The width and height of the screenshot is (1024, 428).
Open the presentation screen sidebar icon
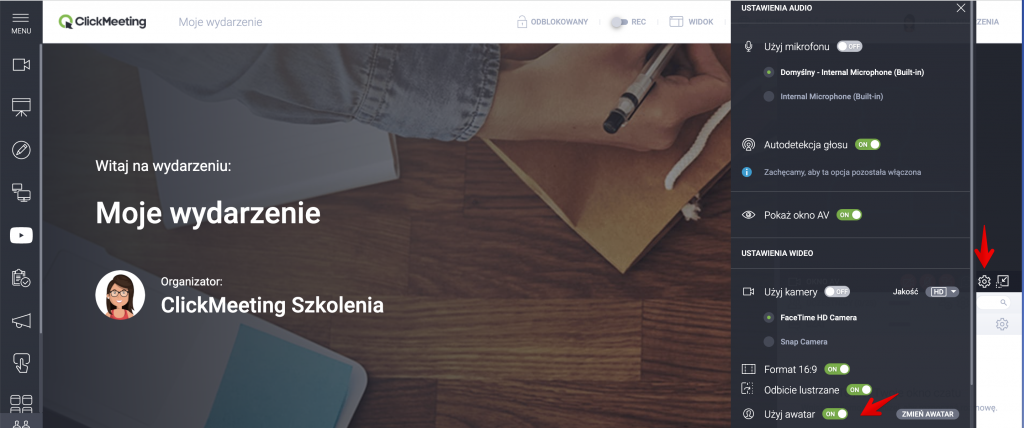coord(22,107)
